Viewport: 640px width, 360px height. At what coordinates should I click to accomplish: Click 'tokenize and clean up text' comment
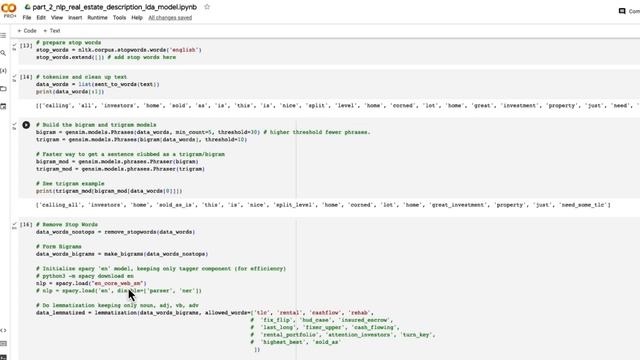click(x=82, y=77)
